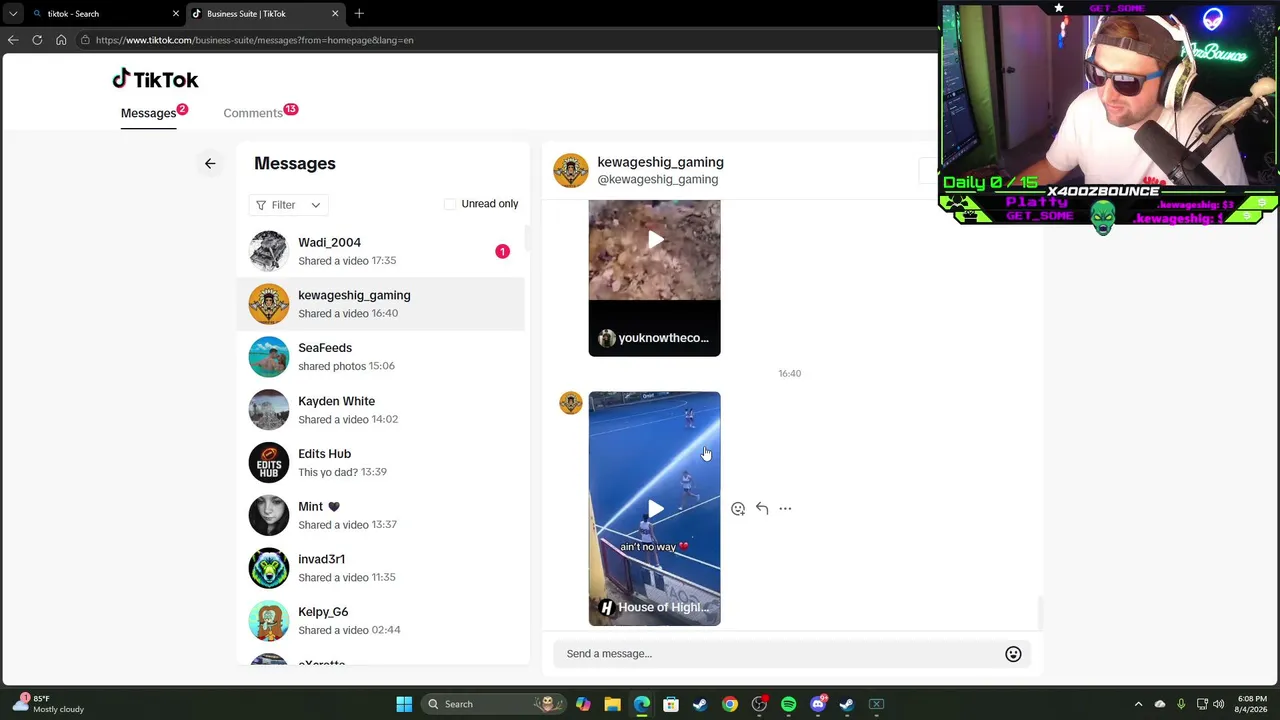This screenshot has height=720, width=1280.
Task: View site information lock icon
Action: pos(86,40)
